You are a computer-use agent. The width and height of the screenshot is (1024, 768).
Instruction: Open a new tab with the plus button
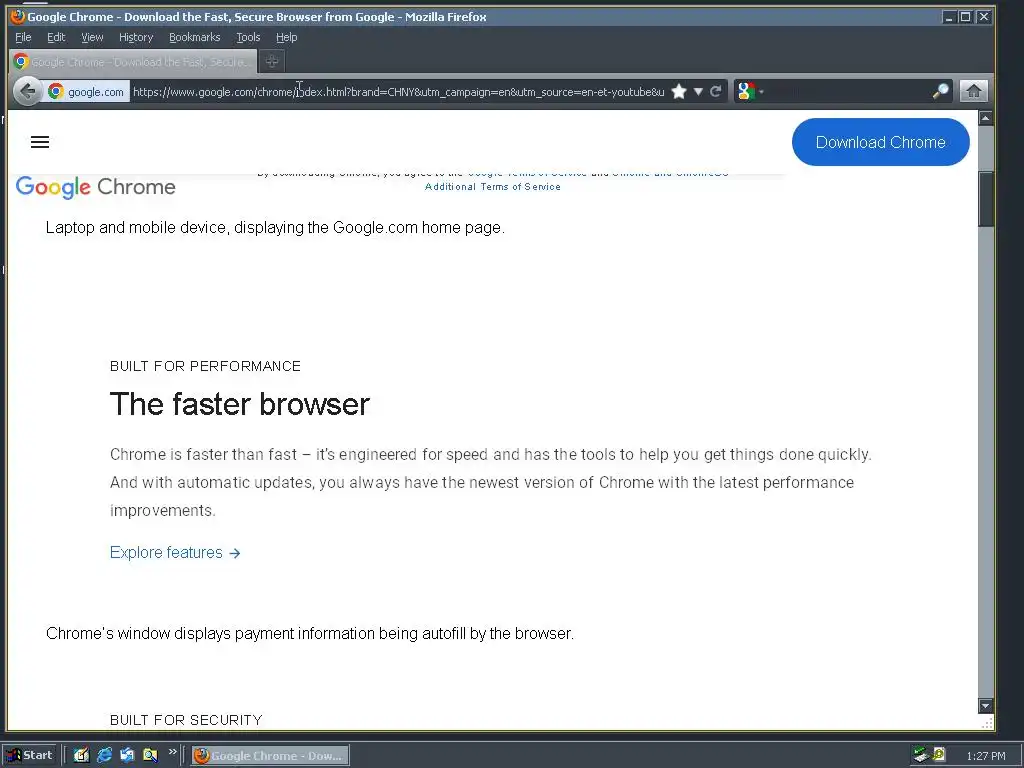tap(272, 61)
